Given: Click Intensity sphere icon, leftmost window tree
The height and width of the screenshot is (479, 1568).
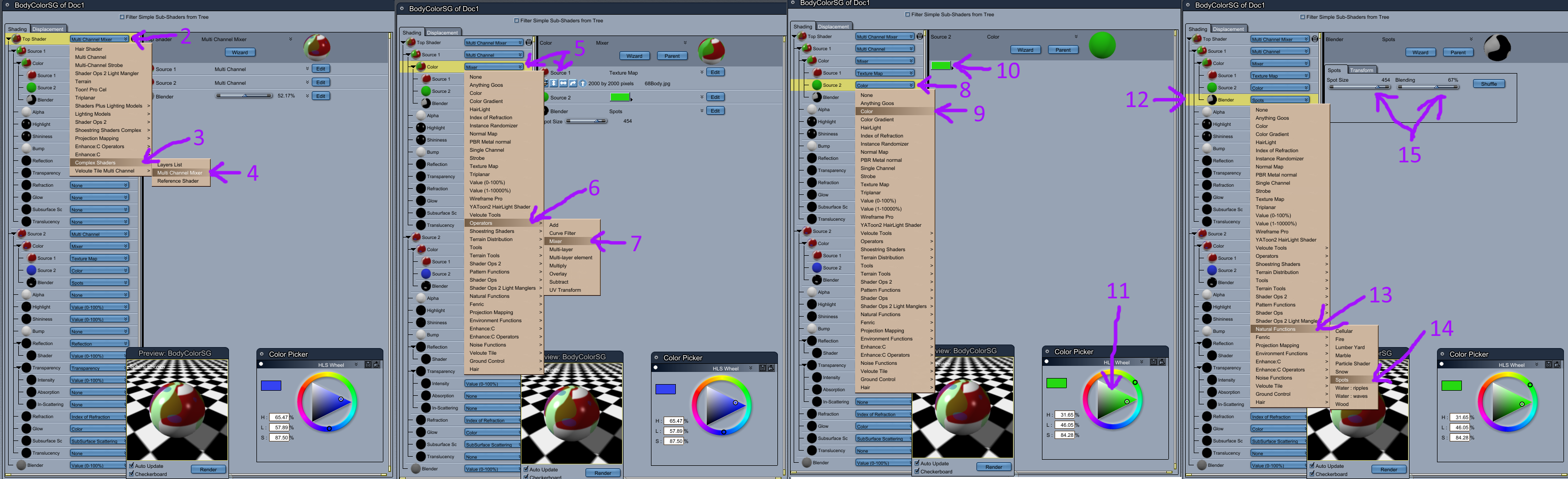Looking at the screenshot, I should [x=31, y=380].
